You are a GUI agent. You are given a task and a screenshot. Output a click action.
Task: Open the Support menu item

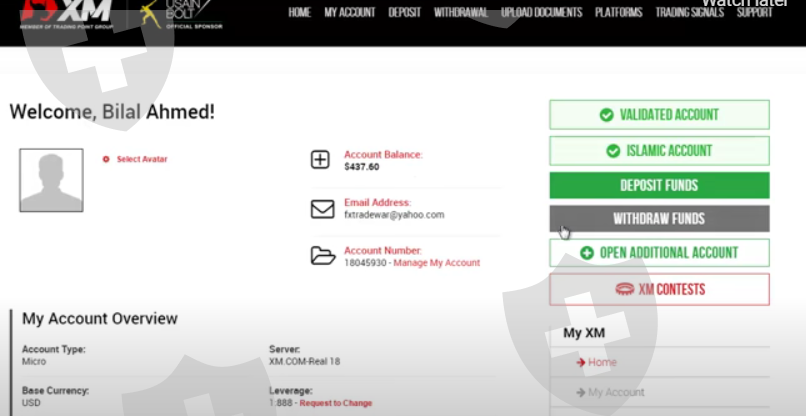click(x=755, y=12)
